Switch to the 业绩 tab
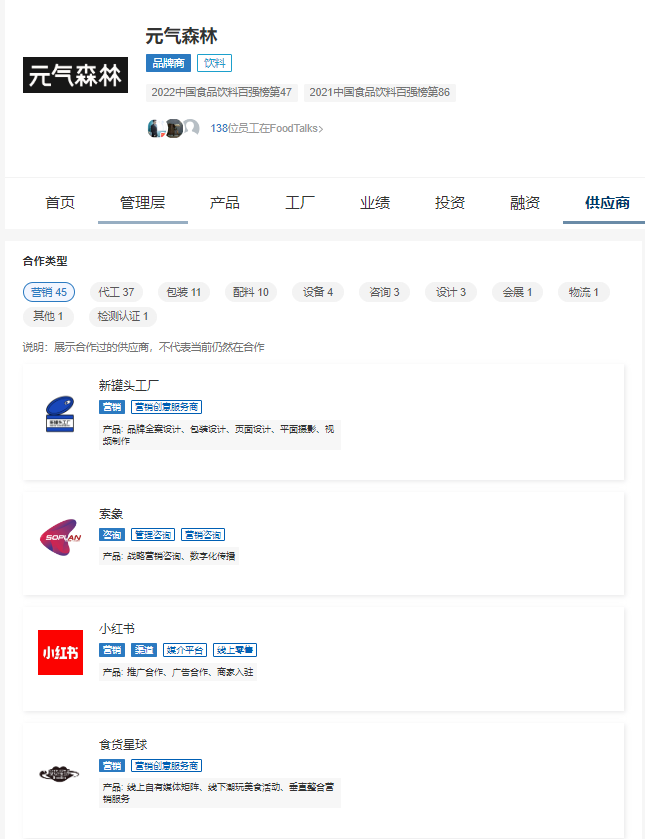The height and width of the screenshot is (839, 645). pyautogui.click(x=375, y=203)
